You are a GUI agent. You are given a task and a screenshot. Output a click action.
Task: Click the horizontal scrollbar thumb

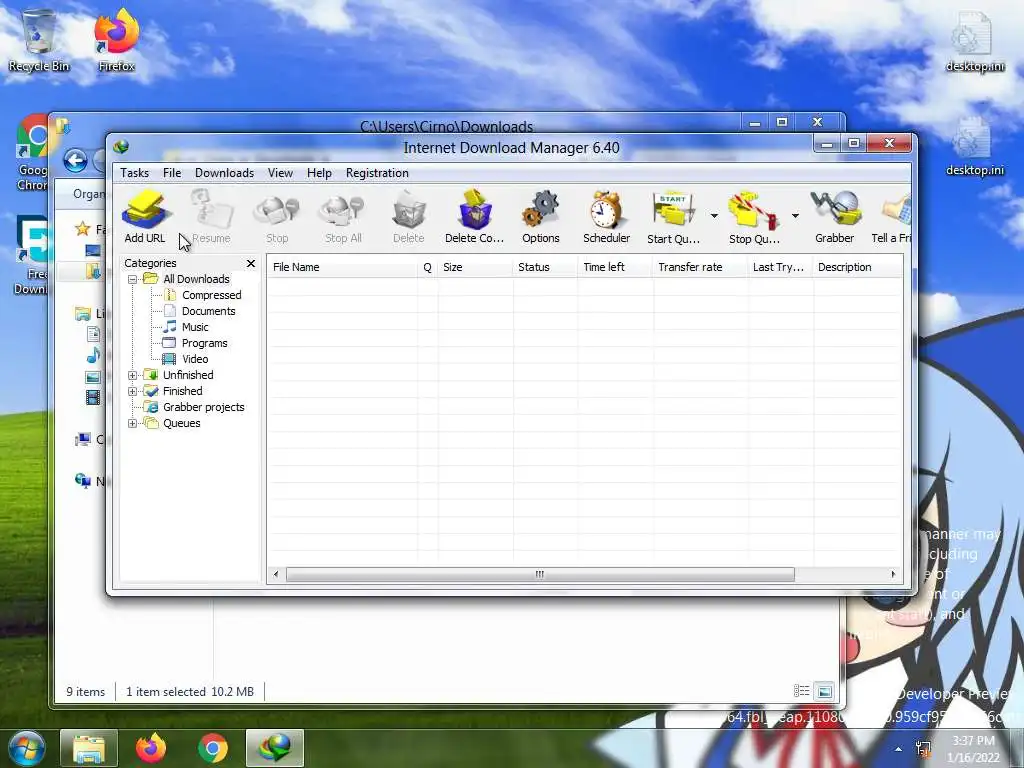pyautogui.click(x=540, y=575)
